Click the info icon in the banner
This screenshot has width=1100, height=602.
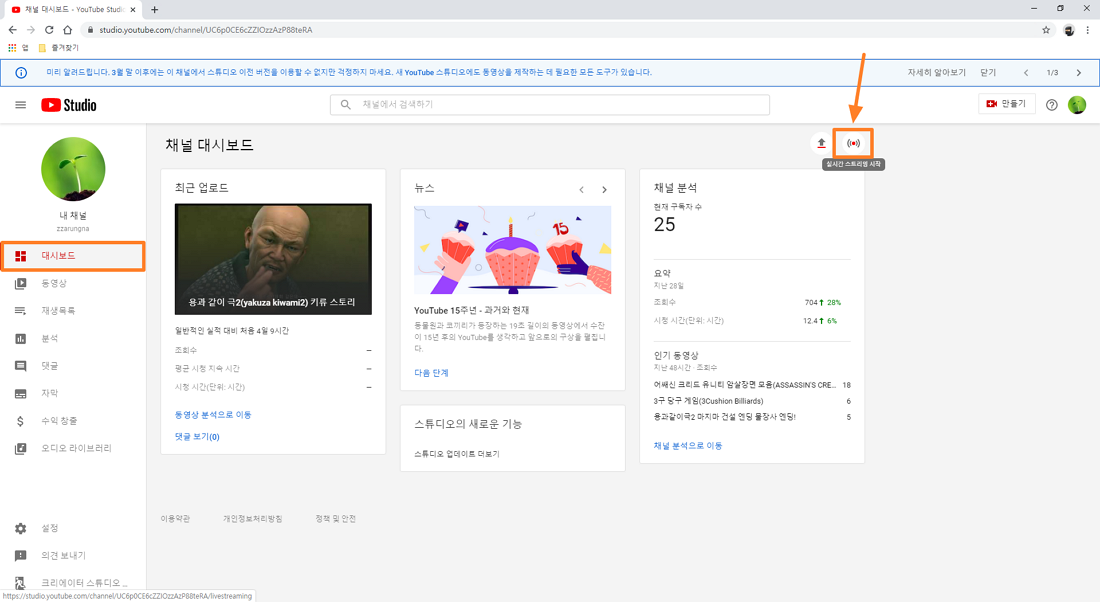click(21, 72)
